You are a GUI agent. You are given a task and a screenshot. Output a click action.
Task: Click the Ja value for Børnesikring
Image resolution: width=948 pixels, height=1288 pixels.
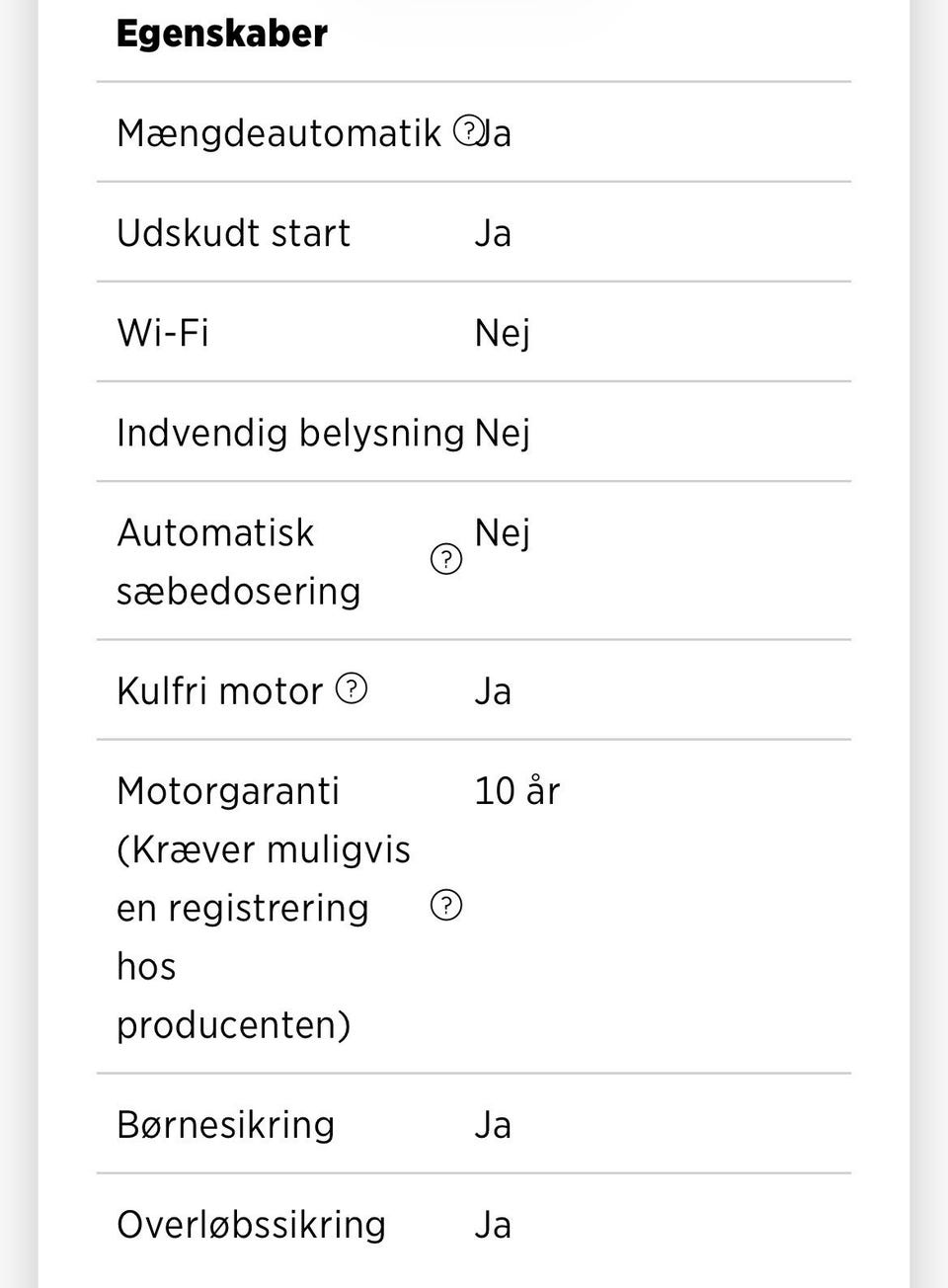tap(493, 1125)
